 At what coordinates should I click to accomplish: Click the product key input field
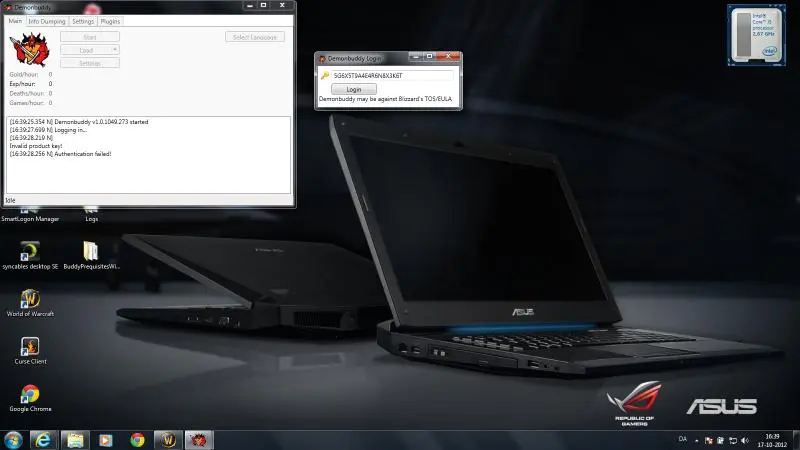point(392,76)
